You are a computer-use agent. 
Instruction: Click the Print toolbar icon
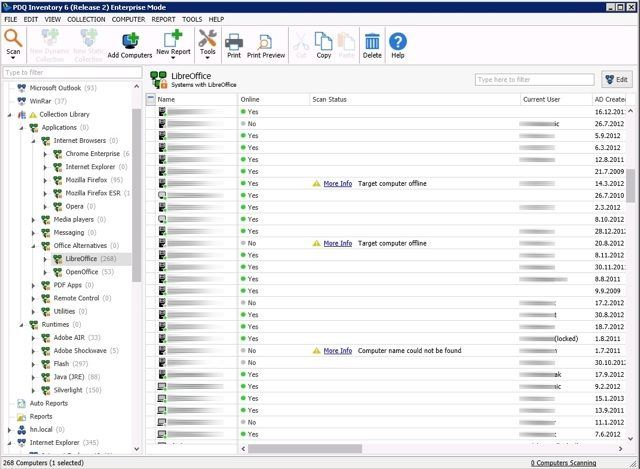tap(234, 42)
